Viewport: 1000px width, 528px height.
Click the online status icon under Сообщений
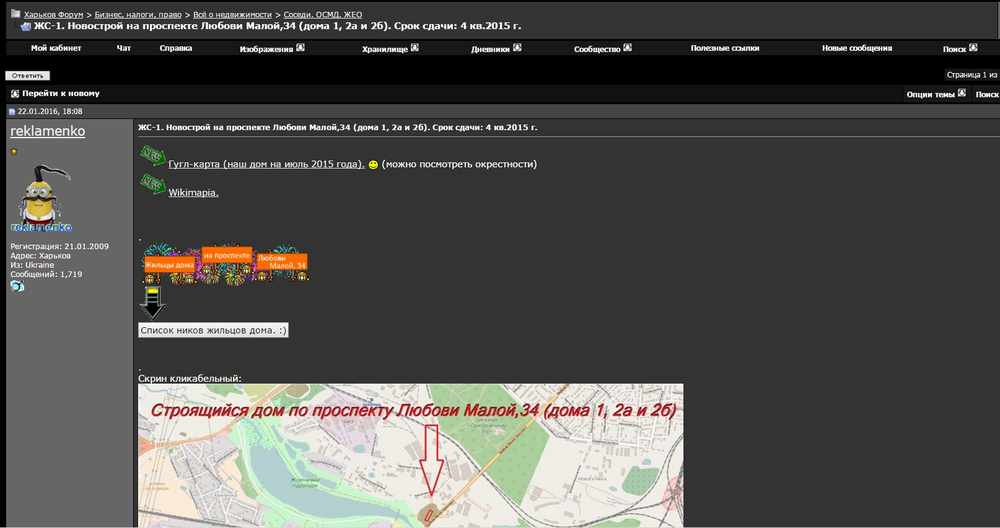pos(17,286)
